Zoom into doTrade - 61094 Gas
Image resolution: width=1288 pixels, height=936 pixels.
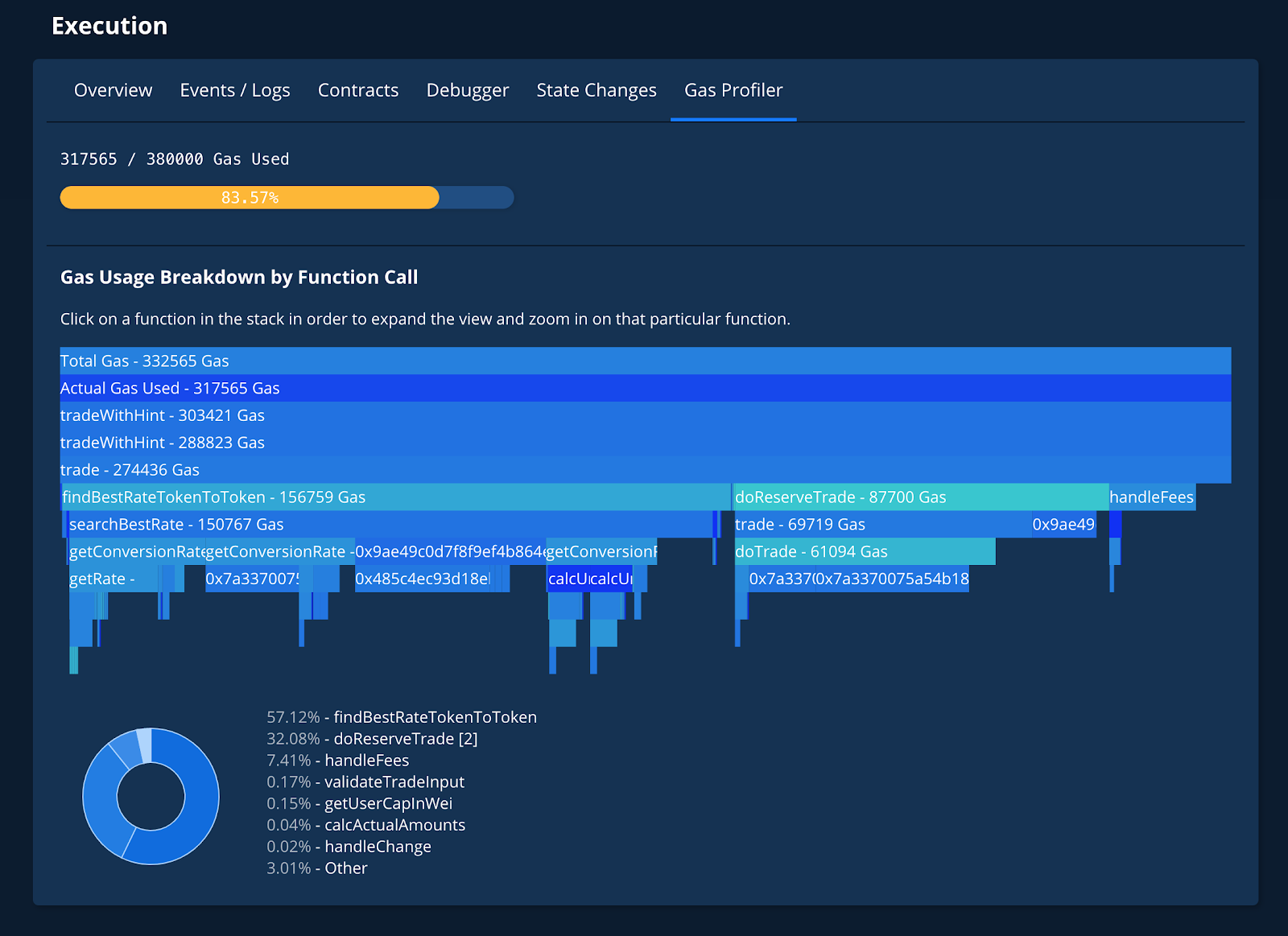click(865, 552)
